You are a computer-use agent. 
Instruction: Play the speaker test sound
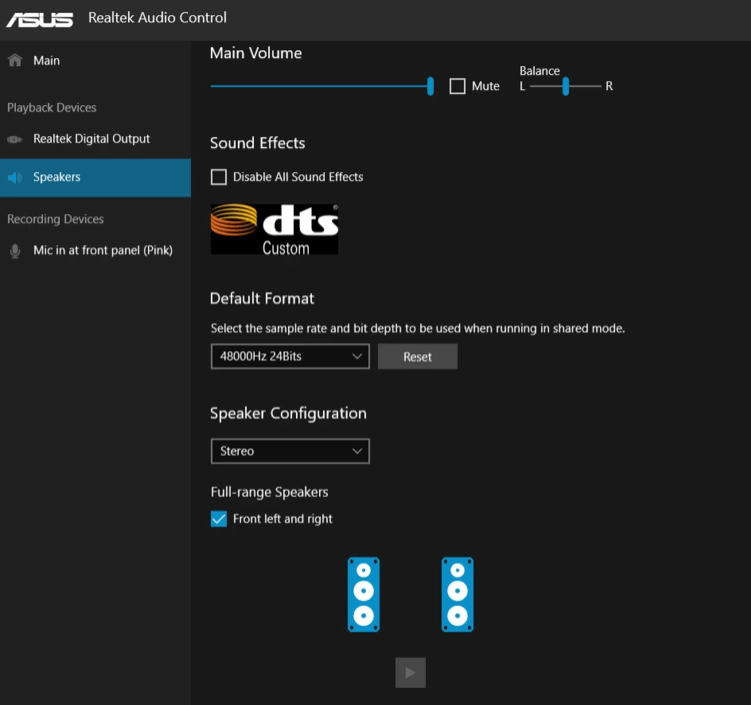[x=410, y=672]
